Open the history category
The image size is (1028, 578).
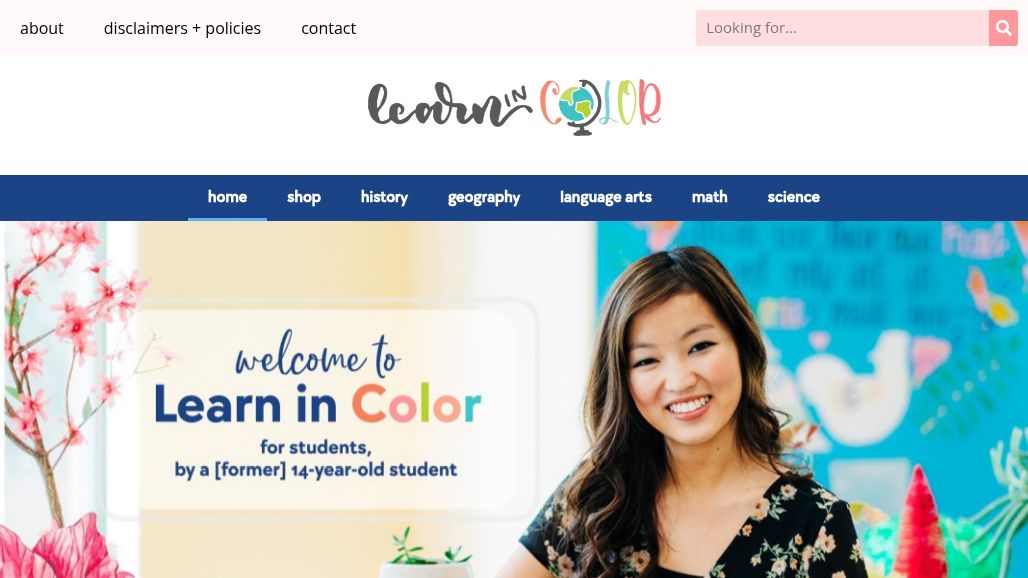[x=384, y=197]
